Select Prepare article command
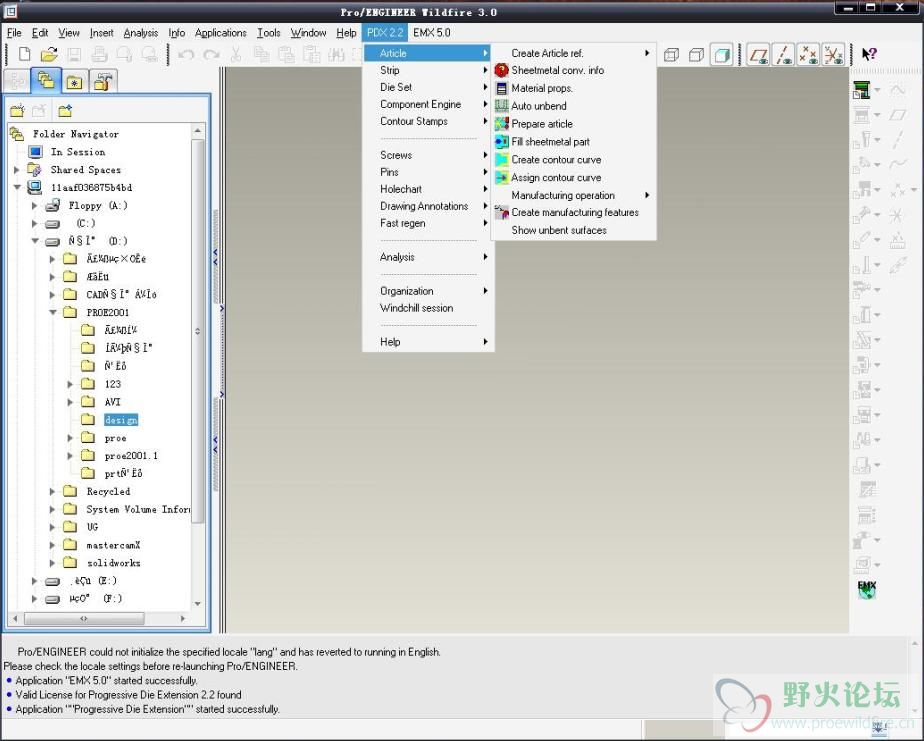The width and height of the screenshot is (924, 741). (542, 124)
